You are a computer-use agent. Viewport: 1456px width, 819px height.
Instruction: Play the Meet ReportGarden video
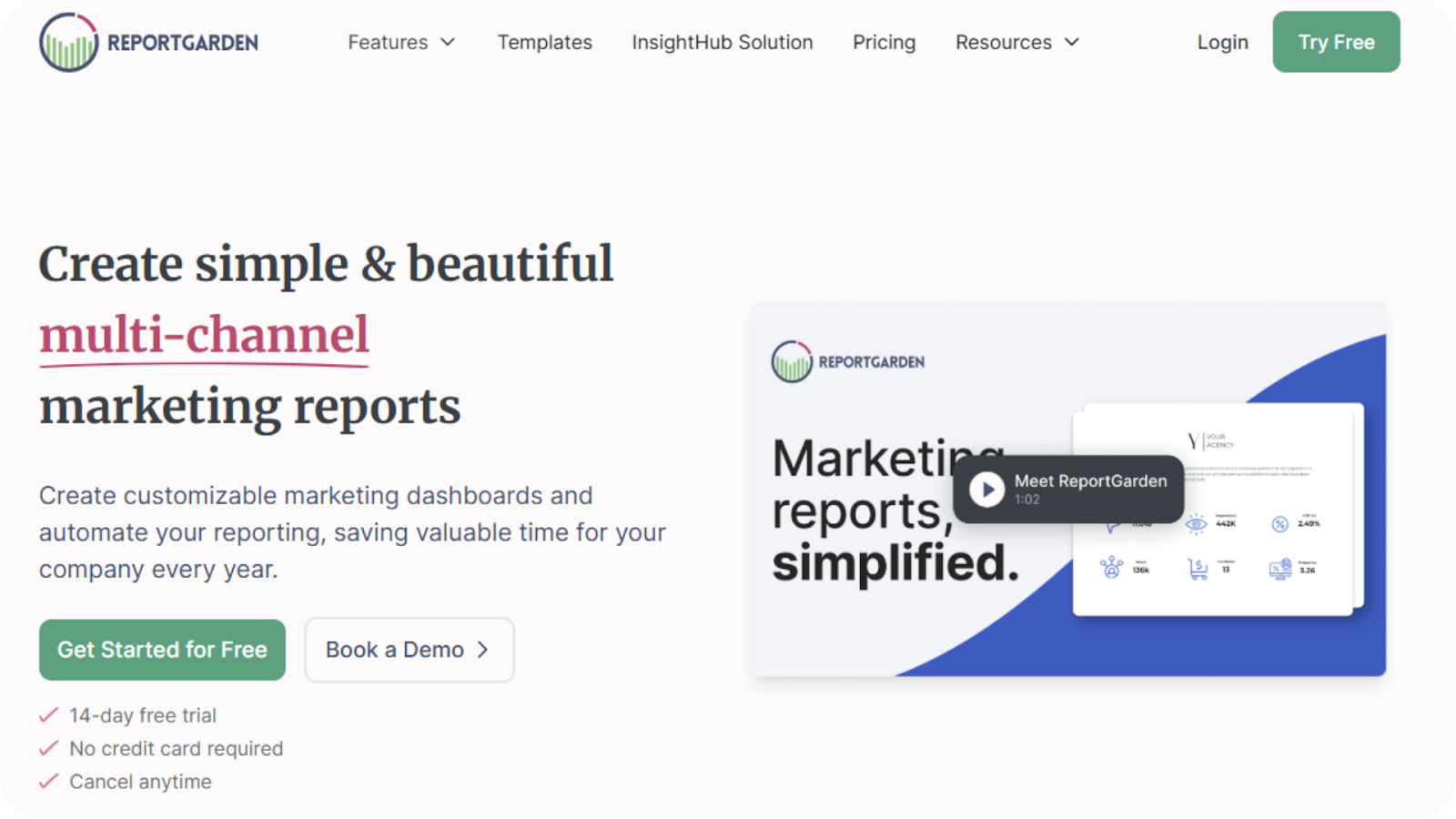(x=986, y=489)
